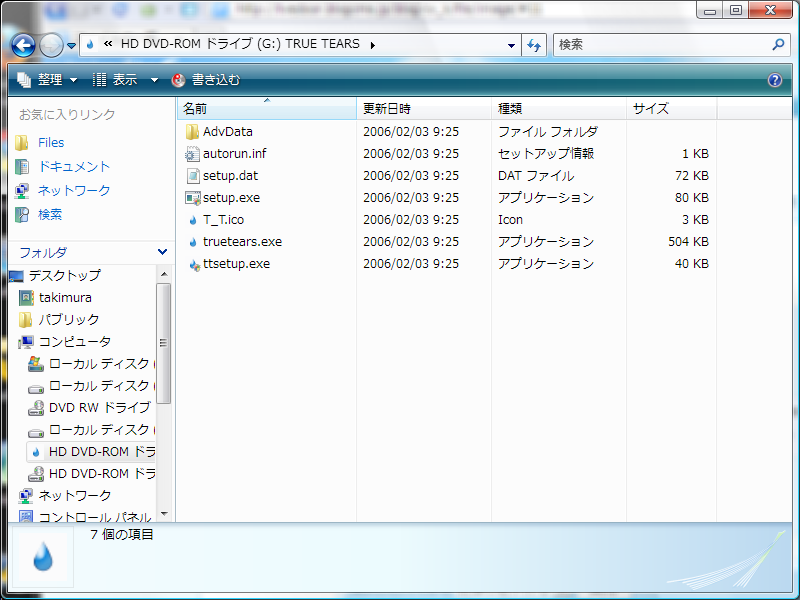The image size is (800, 600).
Task: Open help with the question mark icon
Action: coord(774,80)
